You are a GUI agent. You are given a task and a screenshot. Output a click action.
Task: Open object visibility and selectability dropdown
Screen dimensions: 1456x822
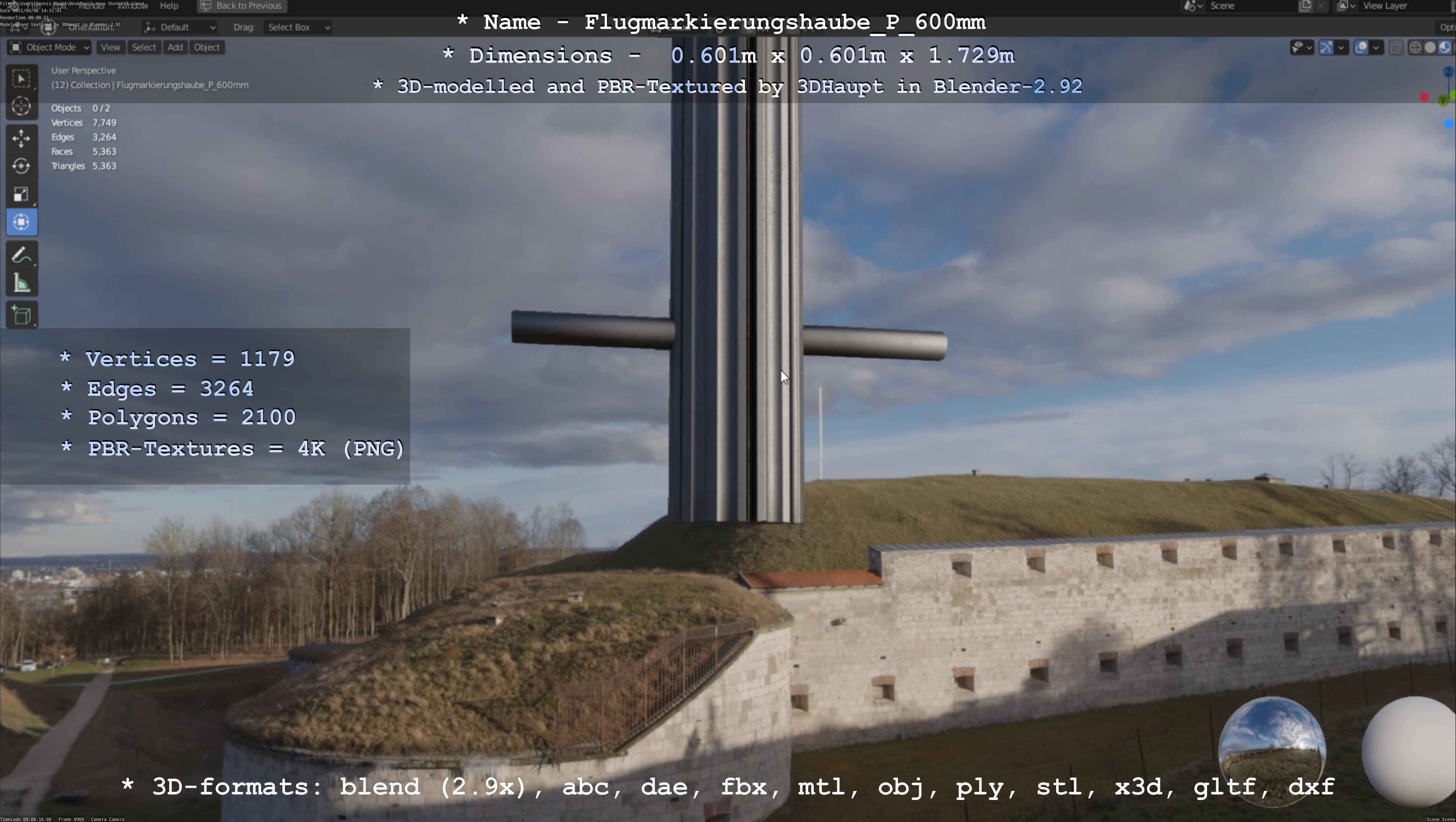[1302, 47]
